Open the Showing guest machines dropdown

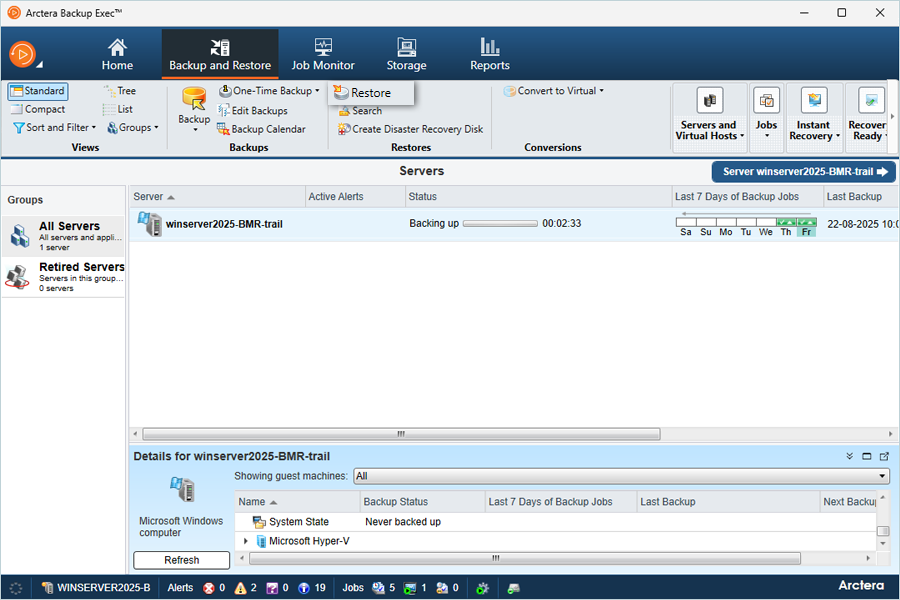pyautogui.click(x=622, y=476)
